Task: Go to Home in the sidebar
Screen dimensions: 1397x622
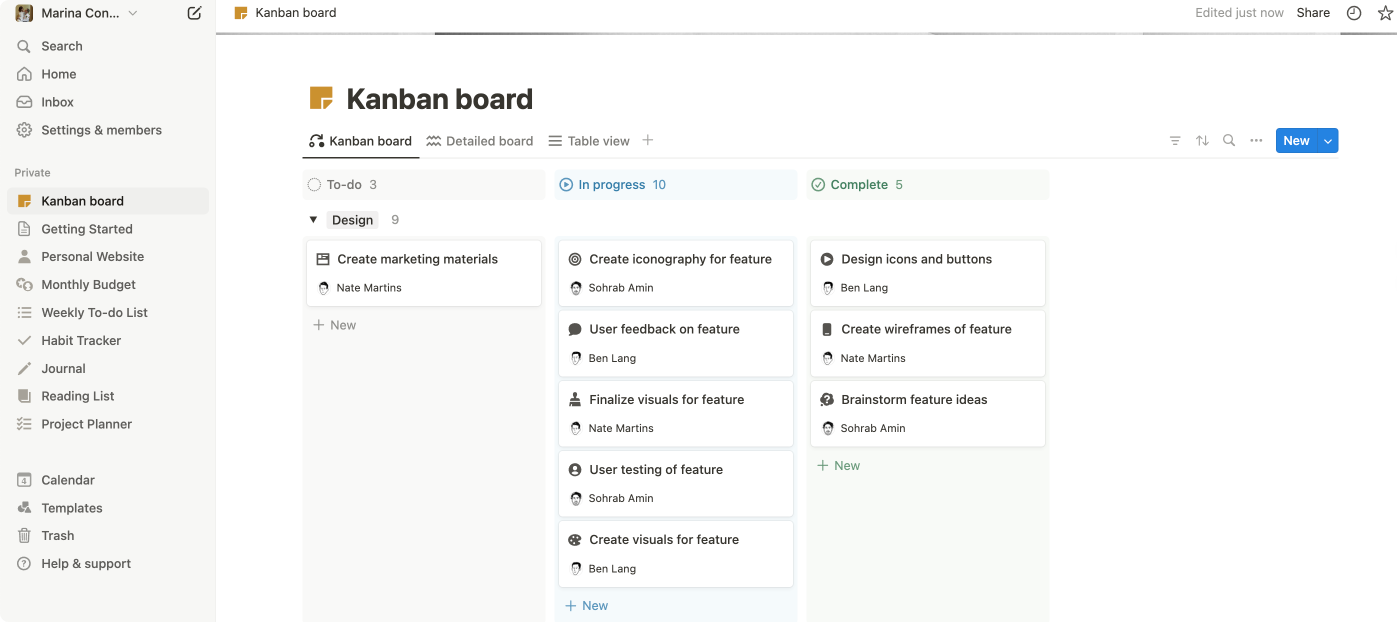Action: click(x=108, y=74)
